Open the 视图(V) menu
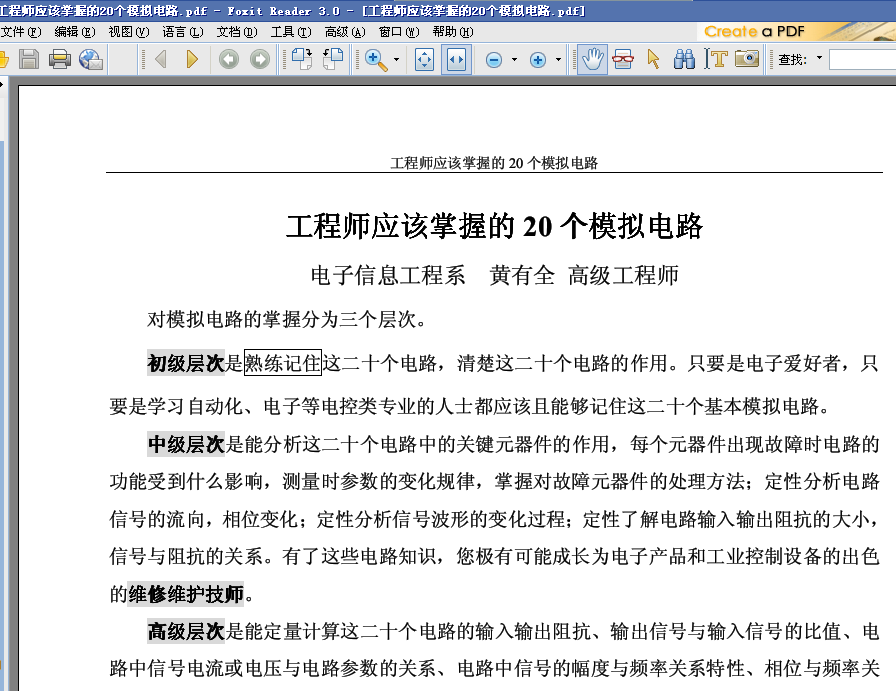896x691 pixels. [x=129, y=32]
